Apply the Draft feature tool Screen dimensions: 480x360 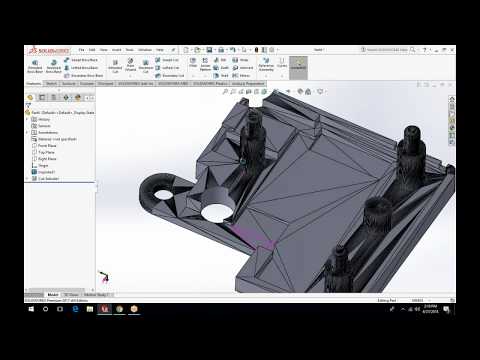(x=221, y=68)
